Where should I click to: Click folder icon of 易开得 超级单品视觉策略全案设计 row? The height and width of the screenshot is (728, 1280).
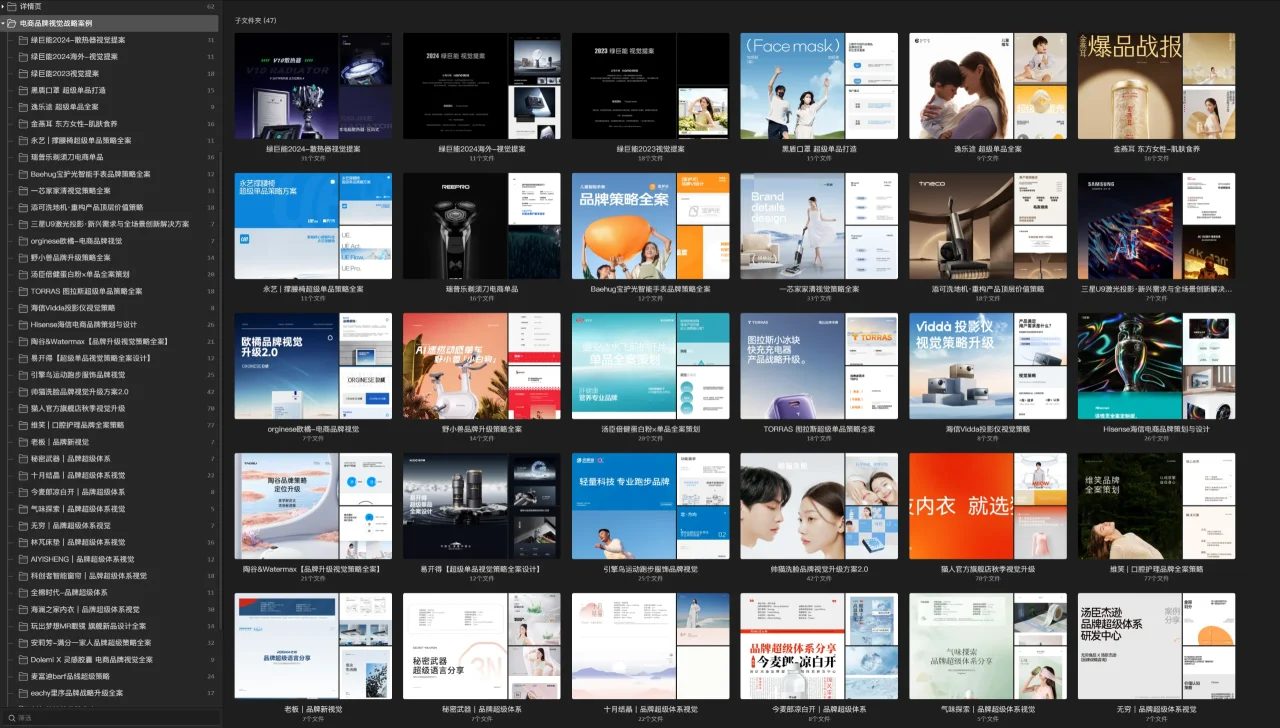coord(23,358)
